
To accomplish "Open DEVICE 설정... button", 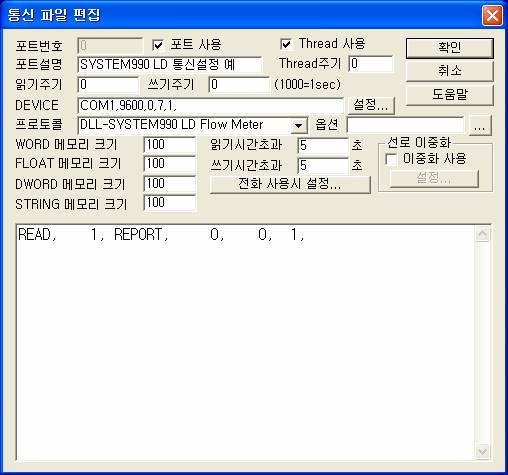I will coord(371,105).
